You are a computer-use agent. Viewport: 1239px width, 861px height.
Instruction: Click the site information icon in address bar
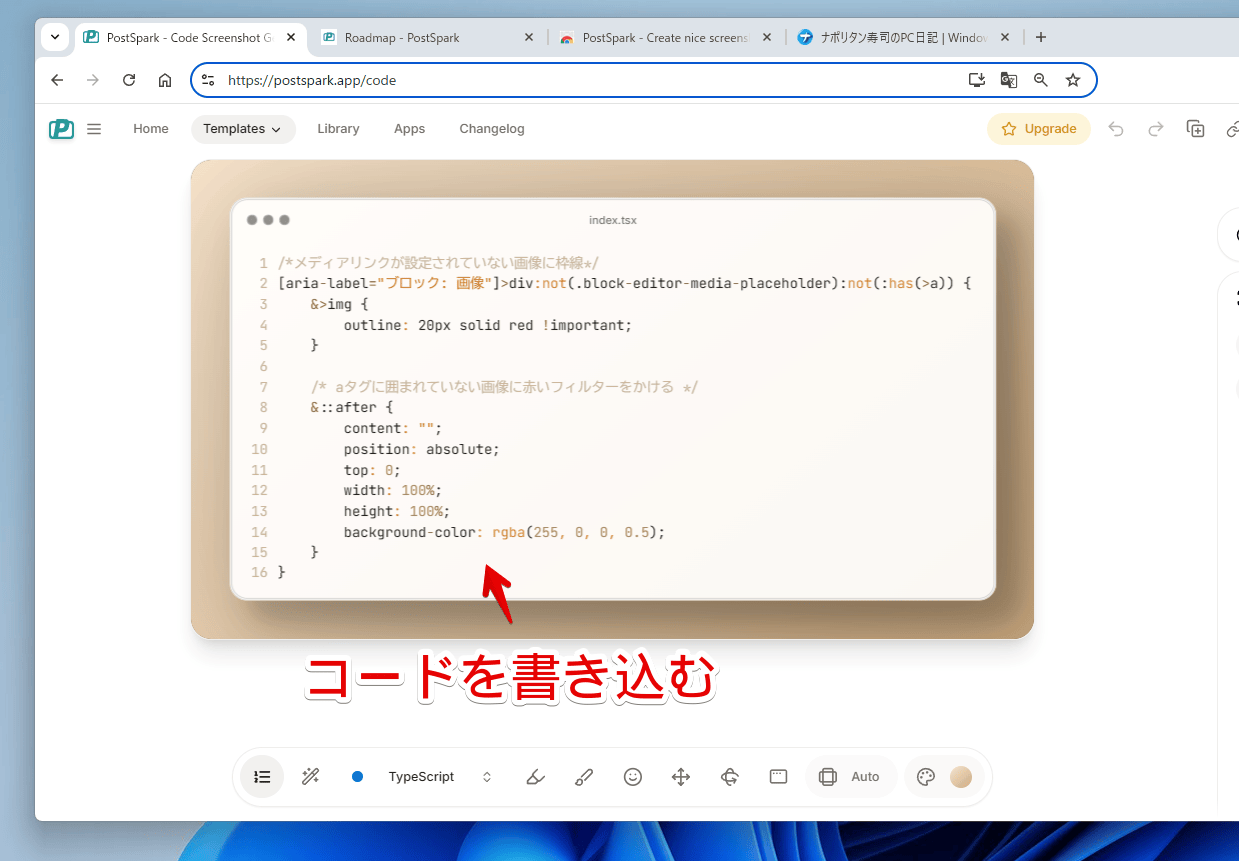pyautogui.click(x=208, y=80)
